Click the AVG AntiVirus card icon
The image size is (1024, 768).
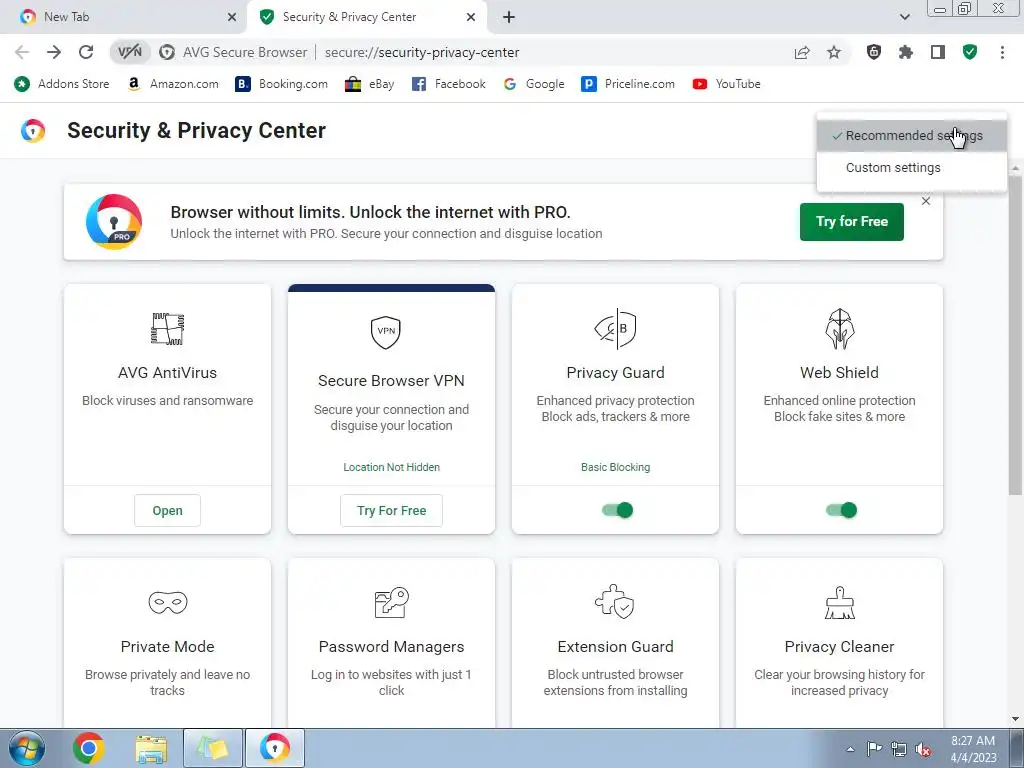pyautogui.click(x=167, y=328)
